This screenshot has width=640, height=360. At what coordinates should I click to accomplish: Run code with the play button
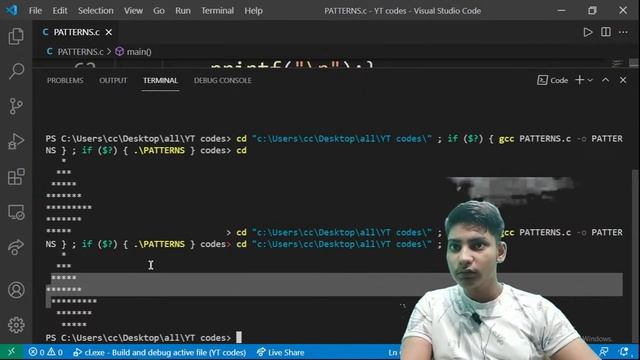588,32
